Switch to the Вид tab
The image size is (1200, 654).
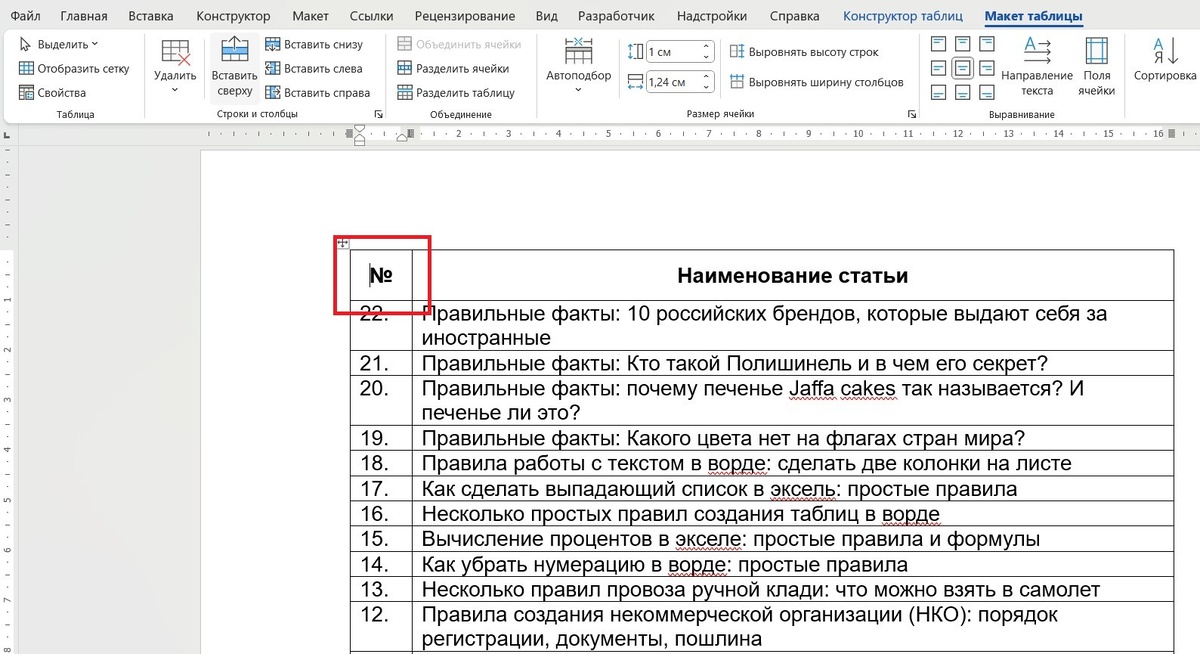pos(547,16)
